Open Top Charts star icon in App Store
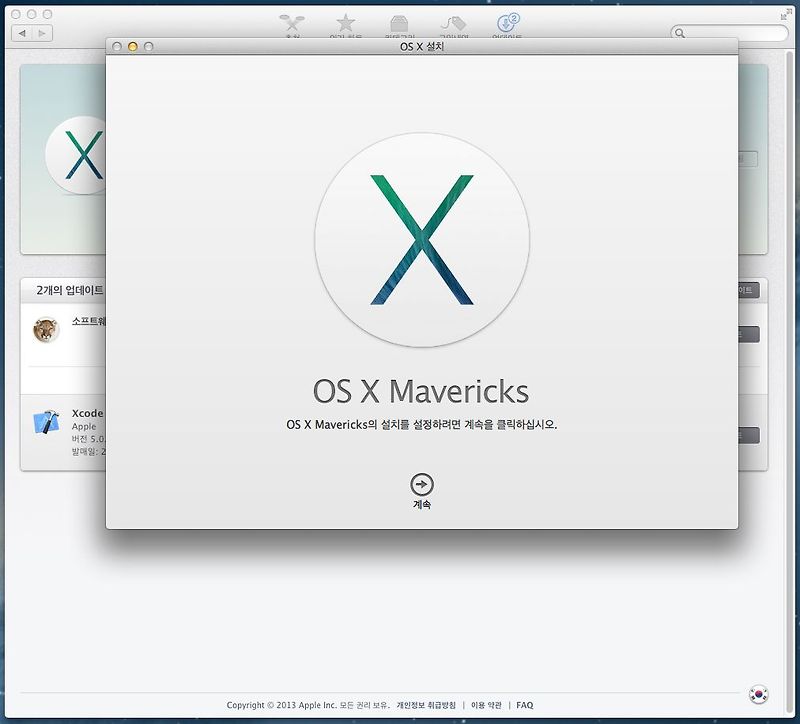The image size is (800, 724). coord(345,24)
